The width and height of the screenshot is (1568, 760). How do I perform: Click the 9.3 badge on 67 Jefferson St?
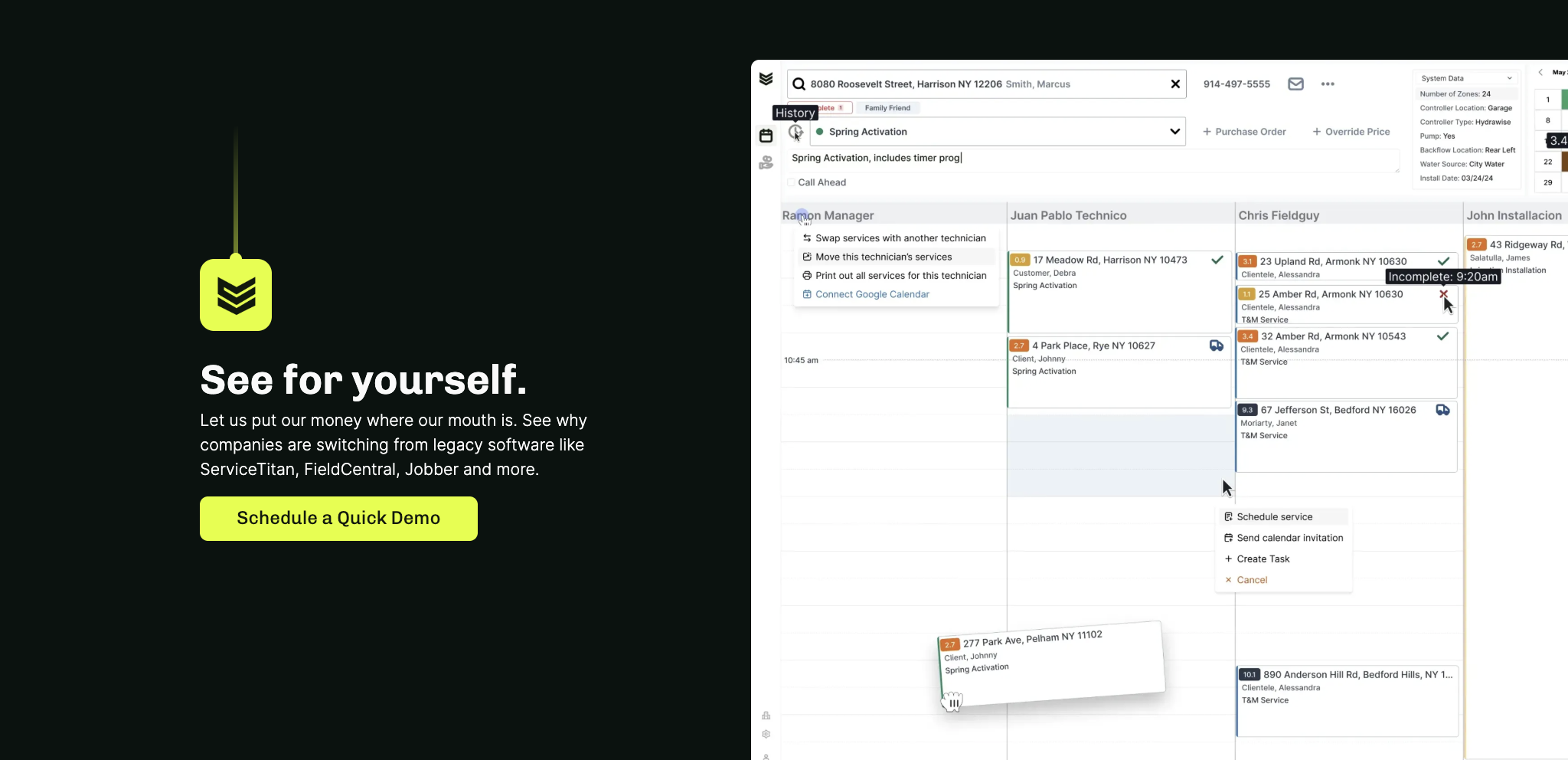pos(1247,410)
